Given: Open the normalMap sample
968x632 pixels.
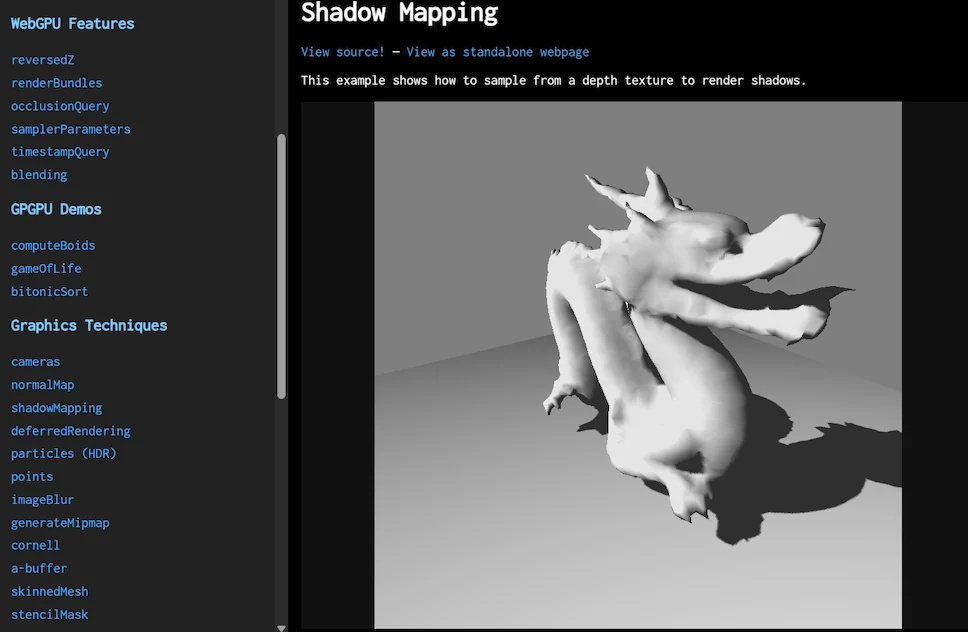Looking at the screenshot, I should pos(43,385).
